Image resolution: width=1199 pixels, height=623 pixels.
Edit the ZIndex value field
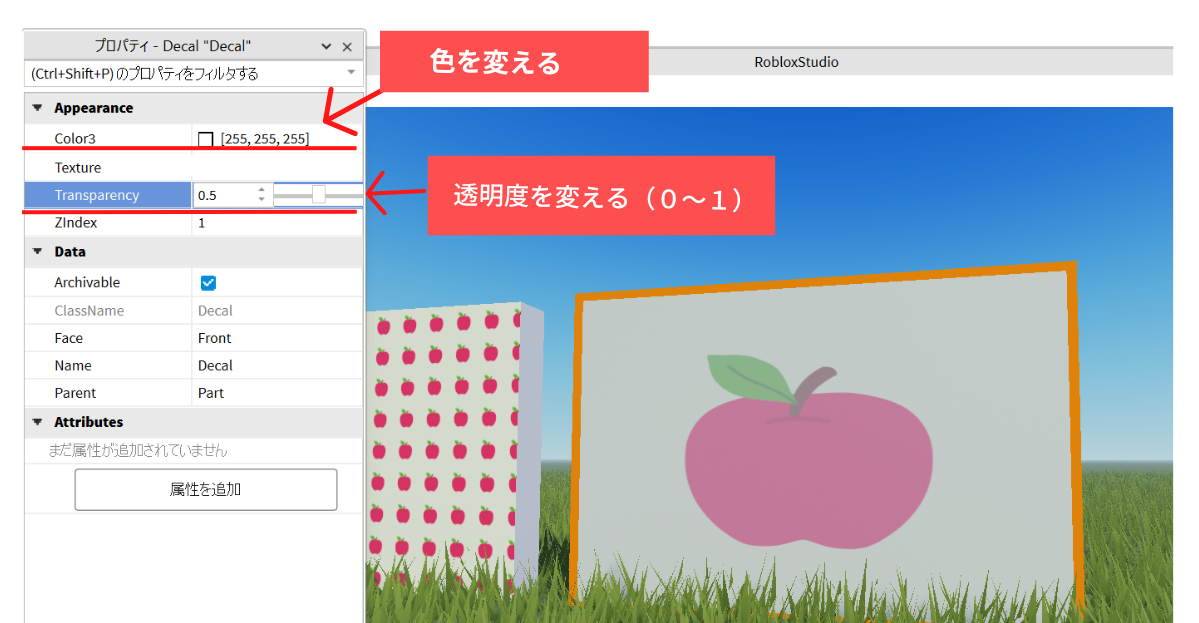pos(275,223)
